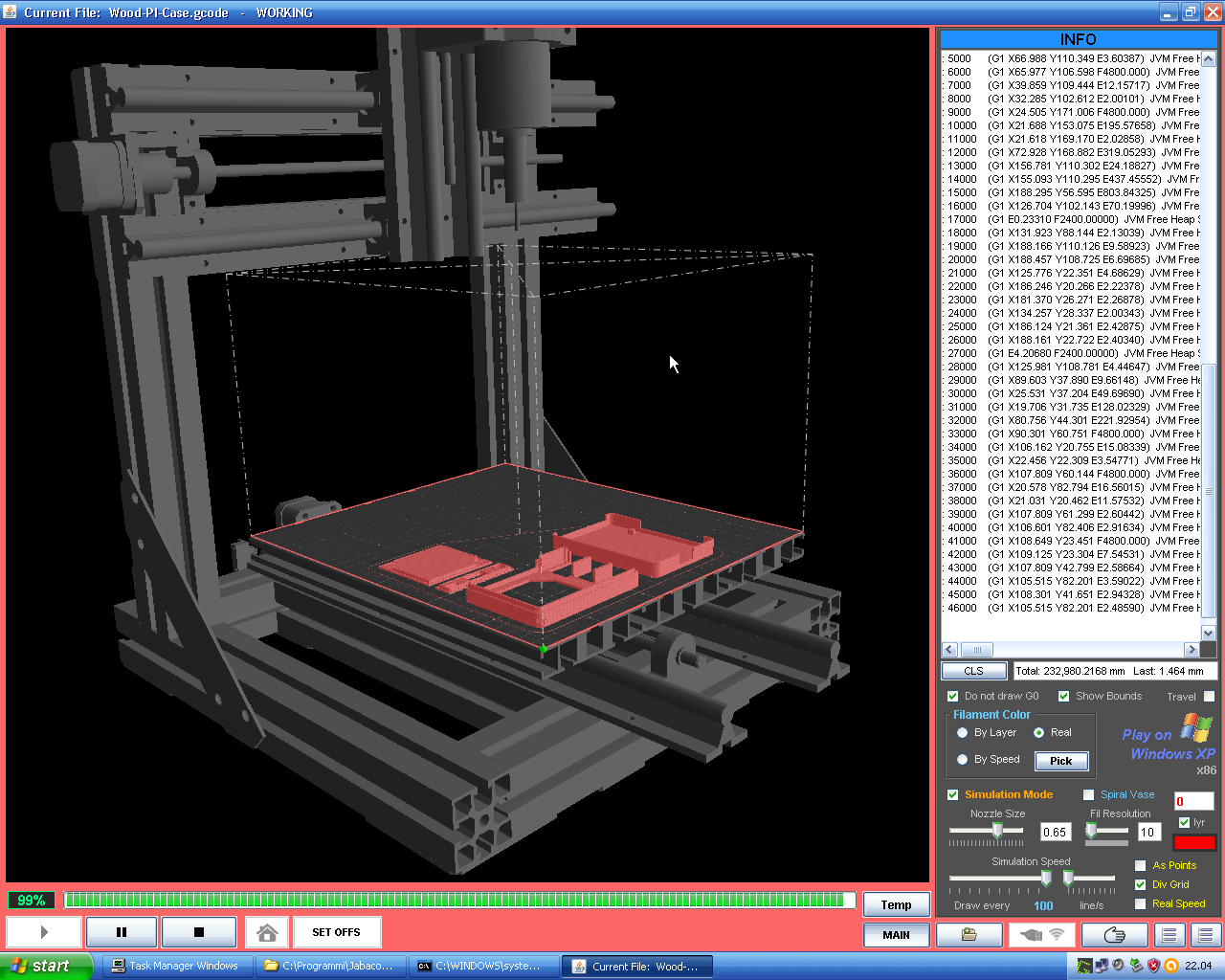Select By Layer filament color
Image resolution: width=1225 pixels, height=980 pixels.
point(962,732)
